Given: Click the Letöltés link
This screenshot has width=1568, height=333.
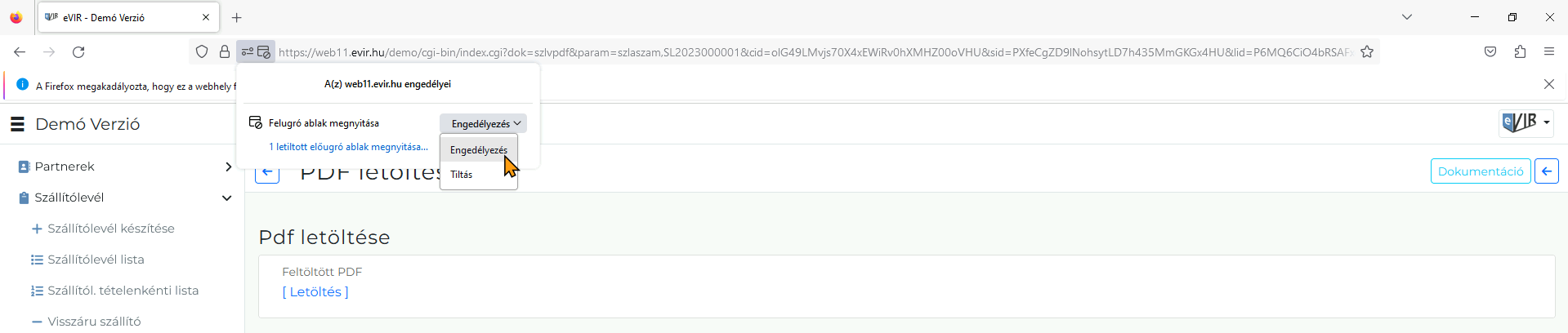Looking at the screenshot, I should [x=315, y=291].
